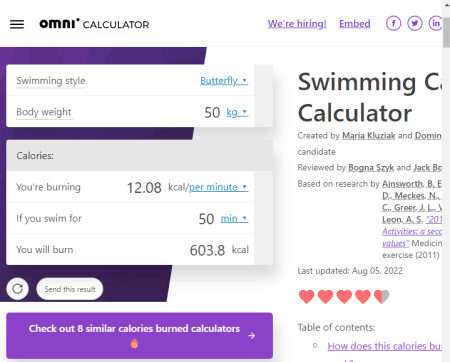
Task: Change body weight unit from kg
Action: click(x=237, y=112)
